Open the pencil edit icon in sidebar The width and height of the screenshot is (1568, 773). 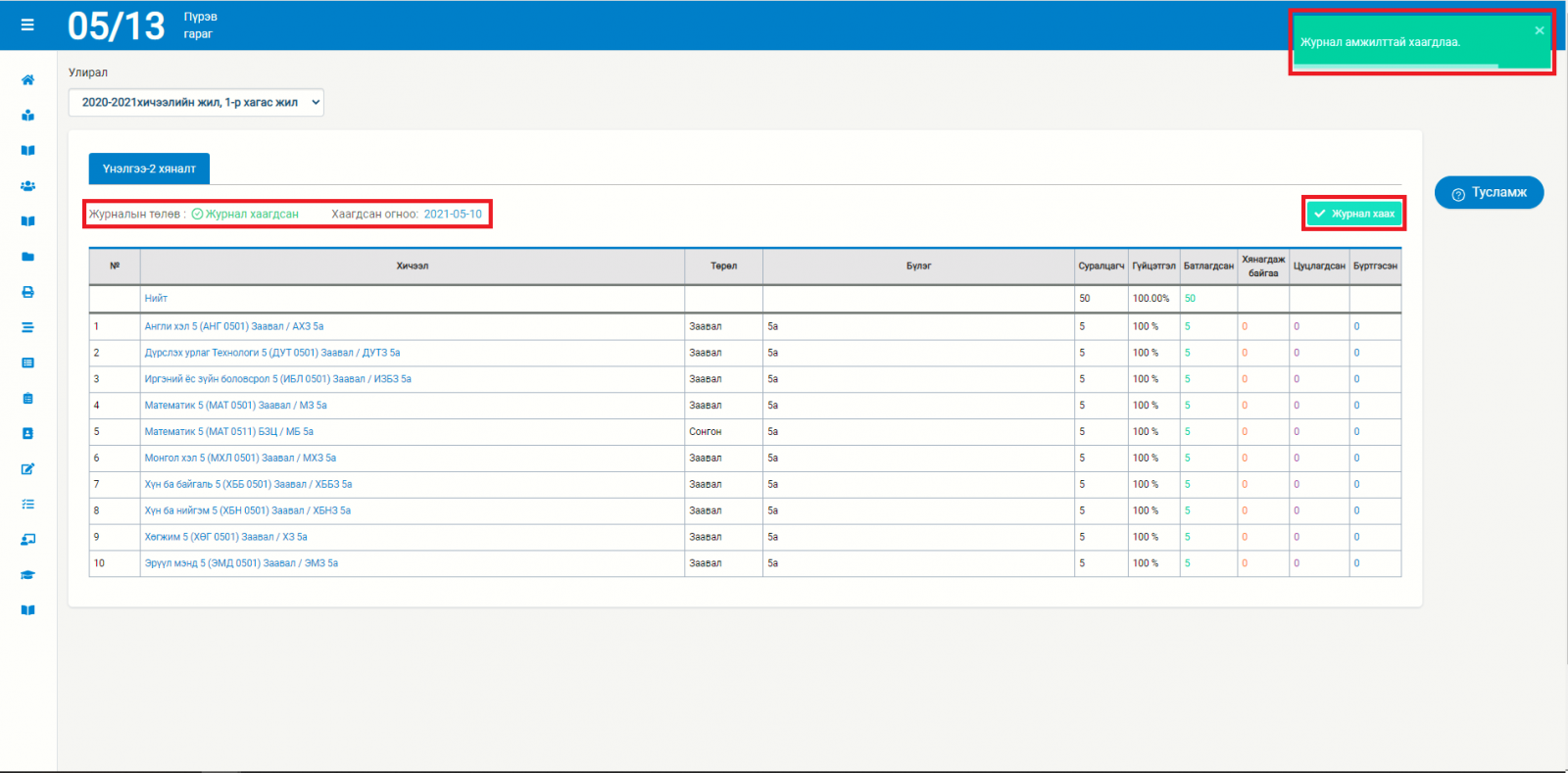point(27,468)
